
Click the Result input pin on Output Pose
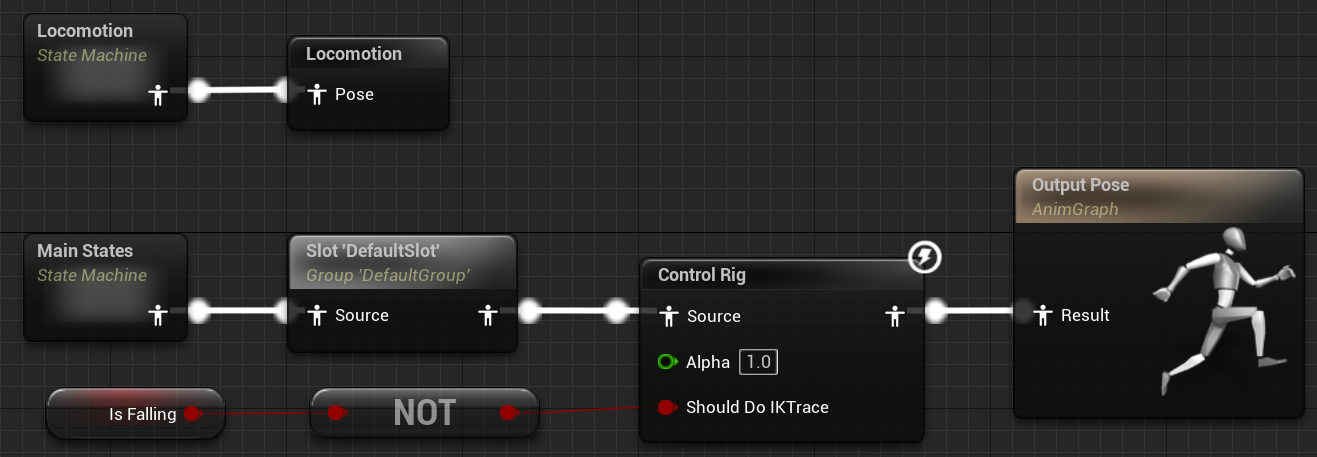(x=1044, y=315)
